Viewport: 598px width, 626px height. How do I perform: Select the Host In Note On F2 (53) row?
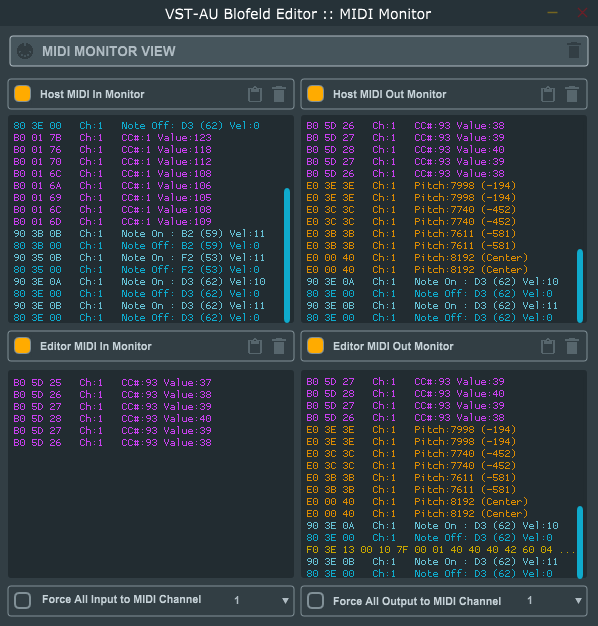139,258
